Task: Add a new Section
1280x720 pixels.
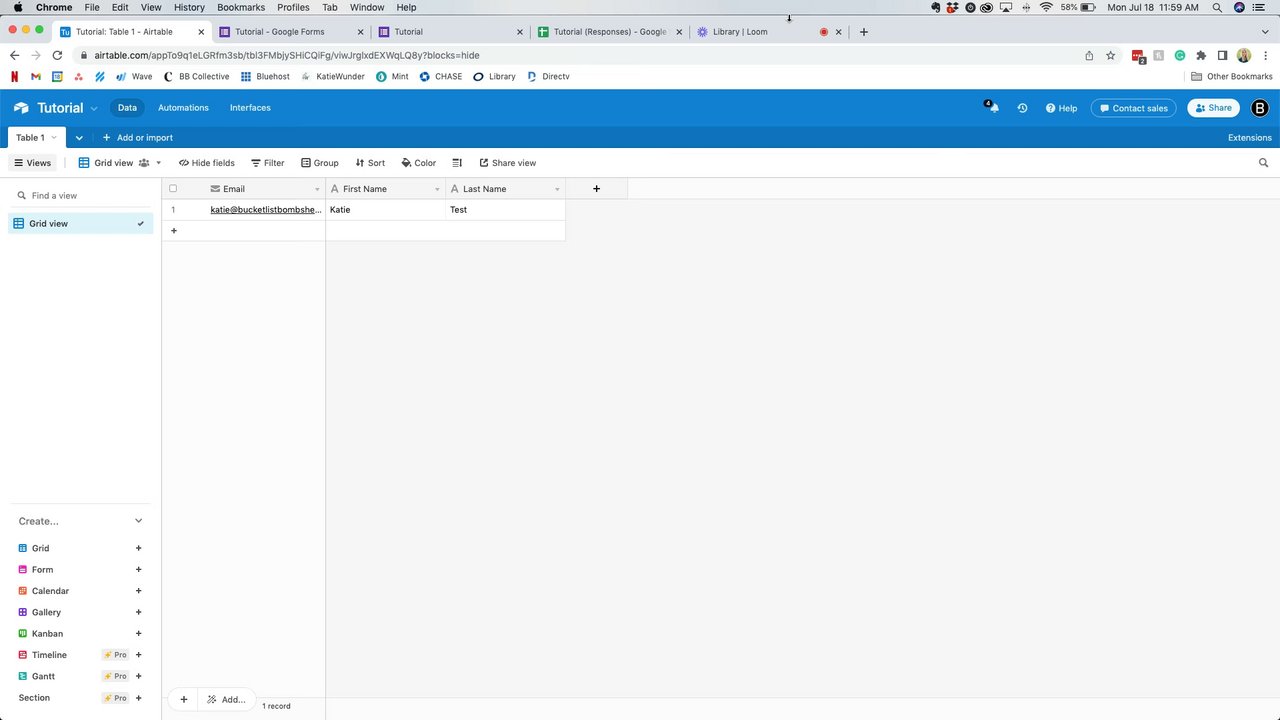Action: tap(139, 698)
